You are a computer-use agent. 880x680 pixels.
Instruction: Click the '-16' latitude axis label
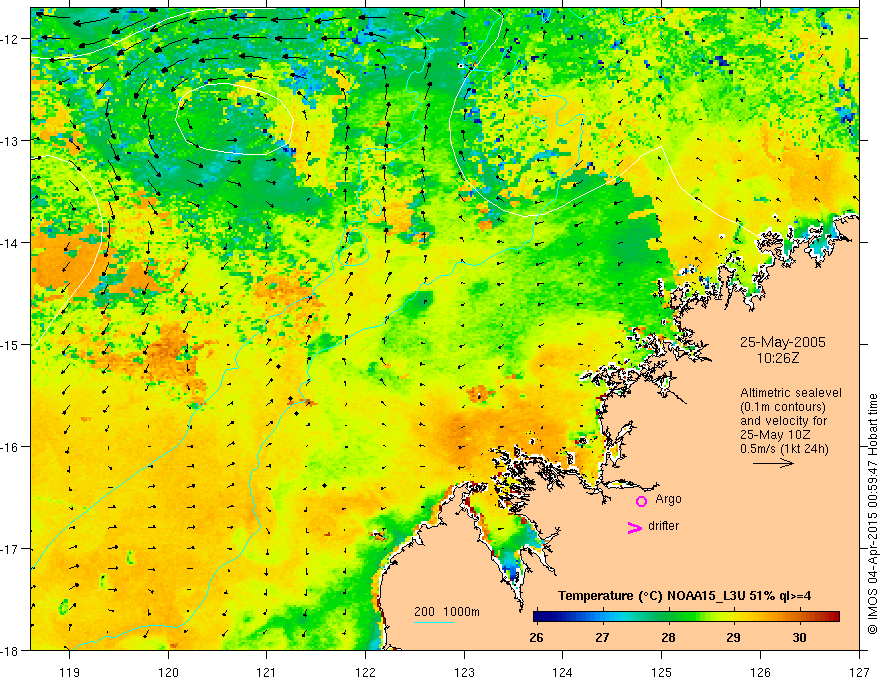tap(10, 447)
